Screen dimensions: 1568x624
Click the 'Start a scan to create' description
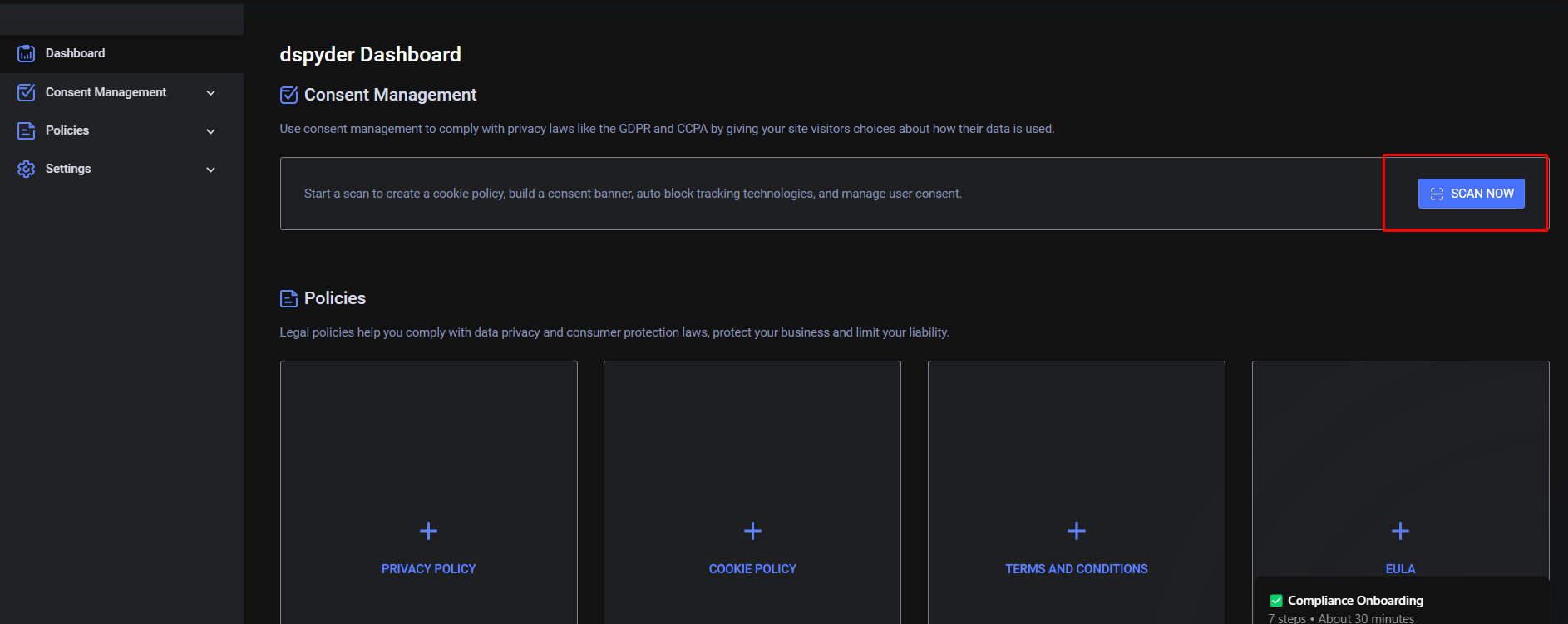[x=633, y=194]
